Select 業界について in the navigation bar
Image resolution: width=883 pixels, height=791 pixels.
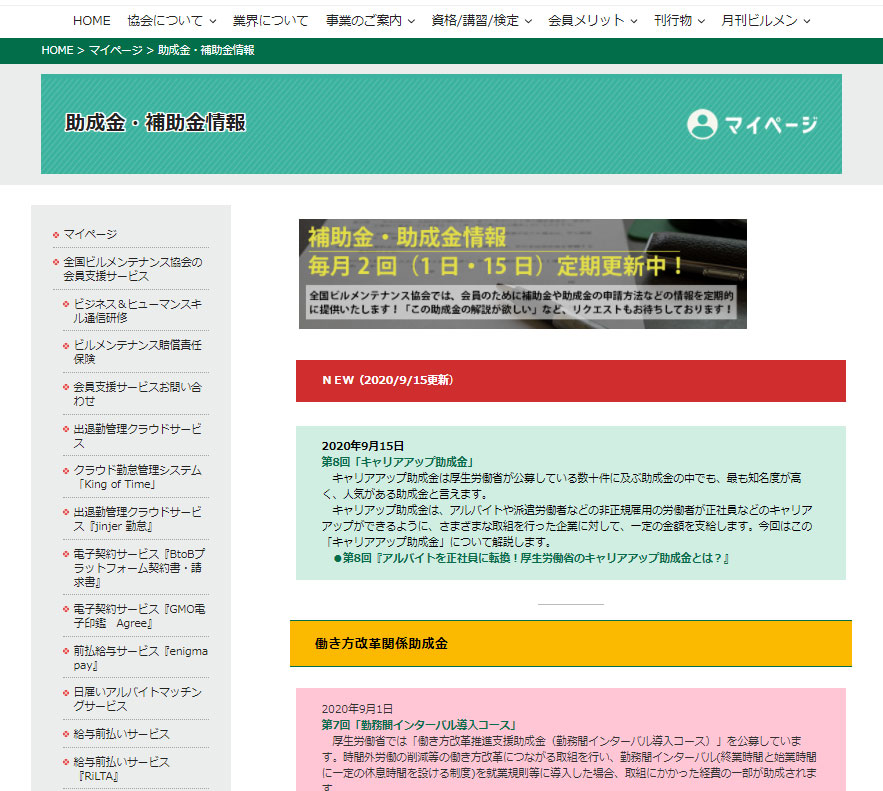tap(271, 20)
